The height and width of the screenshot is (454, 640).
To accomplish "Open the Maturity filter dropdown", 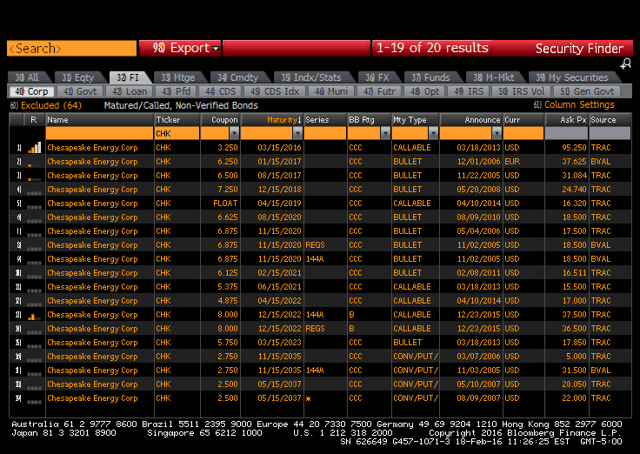I will coord(298,133).
